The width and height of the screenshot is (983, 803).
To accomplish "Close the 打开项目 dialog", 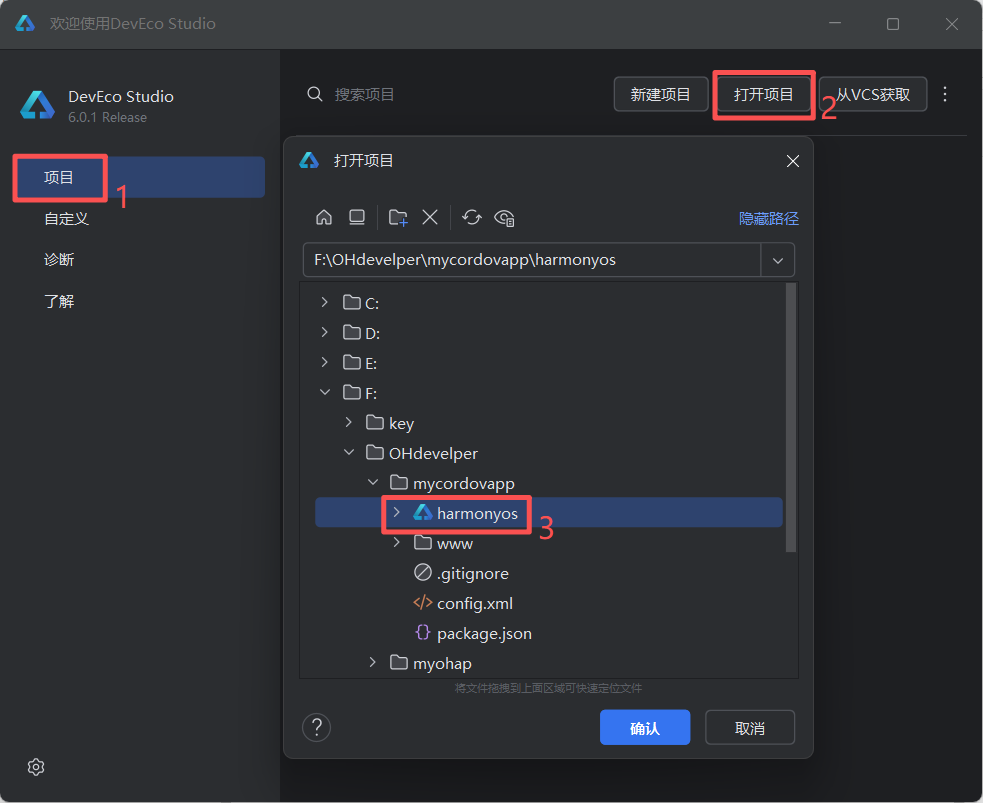I will tap(792, 161).
